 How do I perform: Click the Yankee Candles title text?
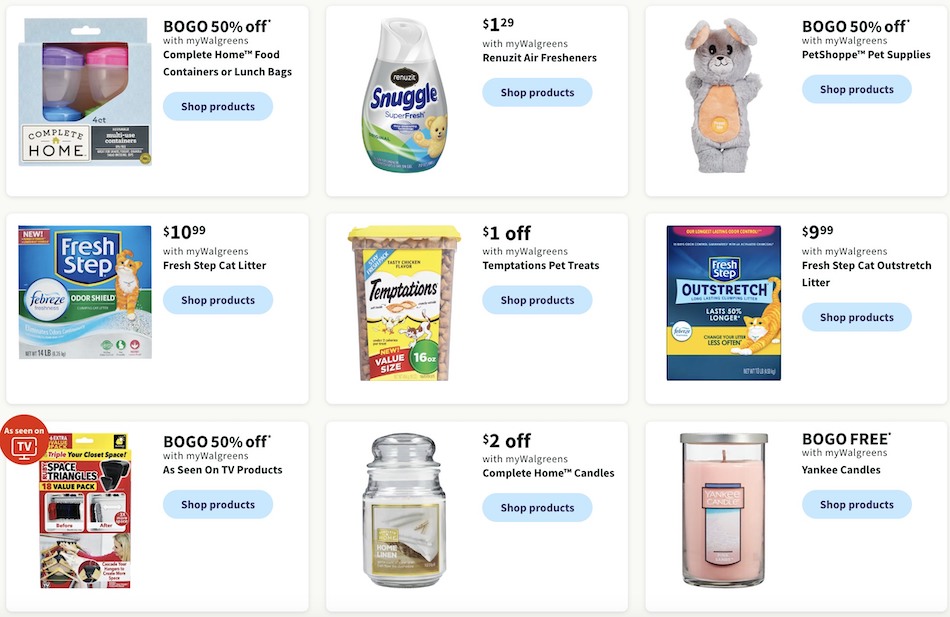tap(841, 470)
